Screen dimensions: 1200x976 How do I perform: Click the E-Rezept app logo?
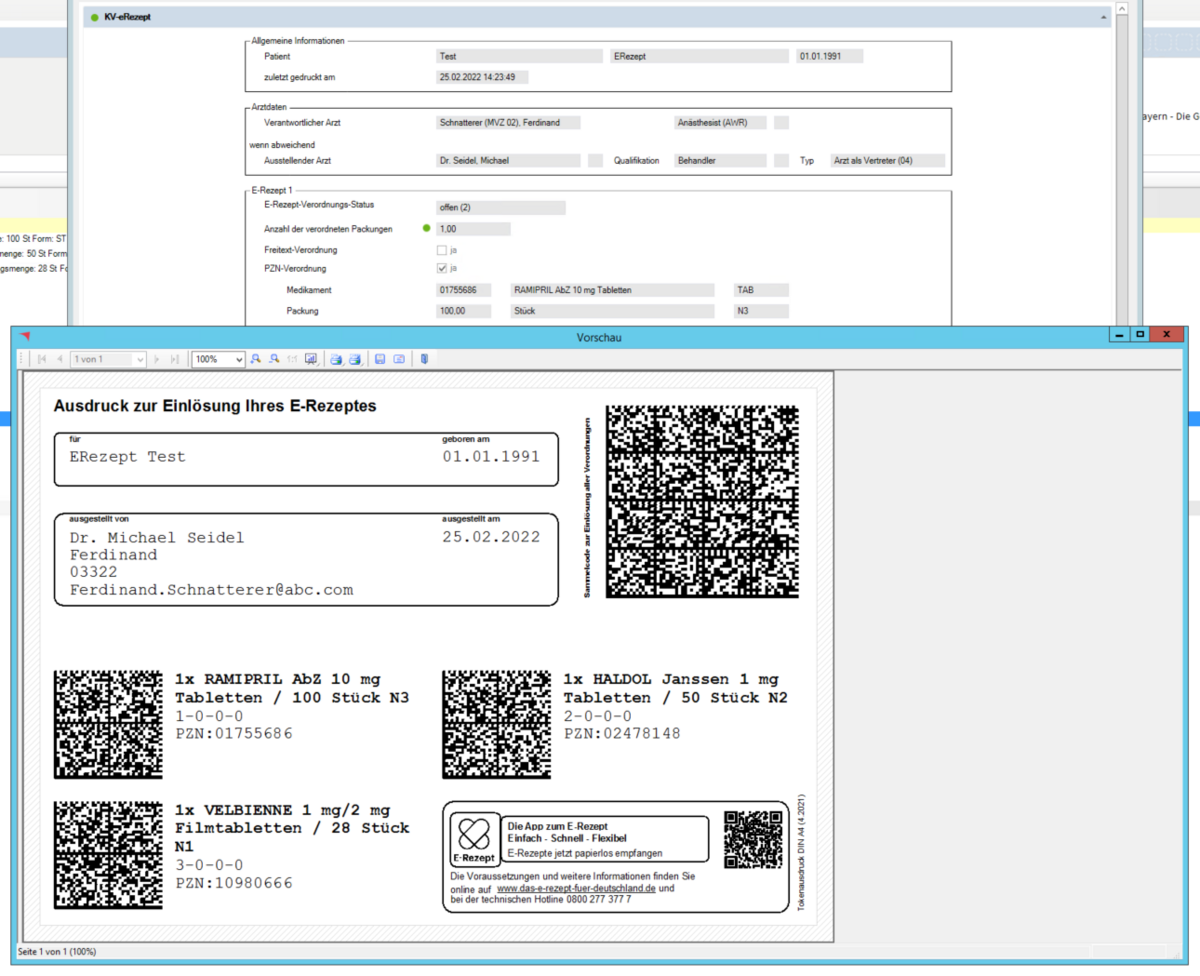pos(474,840)
